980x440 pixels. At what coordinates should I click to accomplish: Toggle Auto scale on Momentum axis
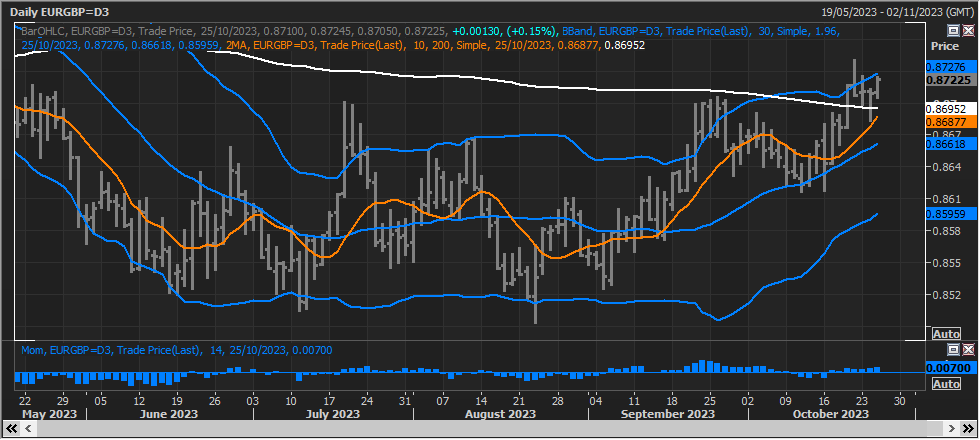(945, 384)
